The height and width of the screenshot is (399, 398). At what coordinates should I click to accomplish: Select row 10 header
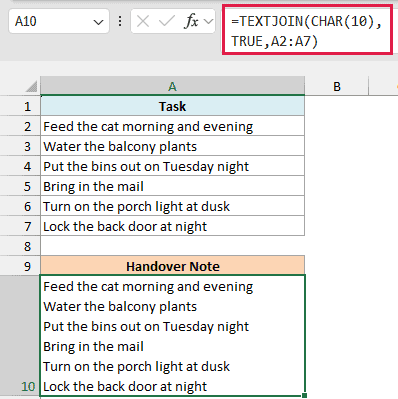click(x=20, y=335)
